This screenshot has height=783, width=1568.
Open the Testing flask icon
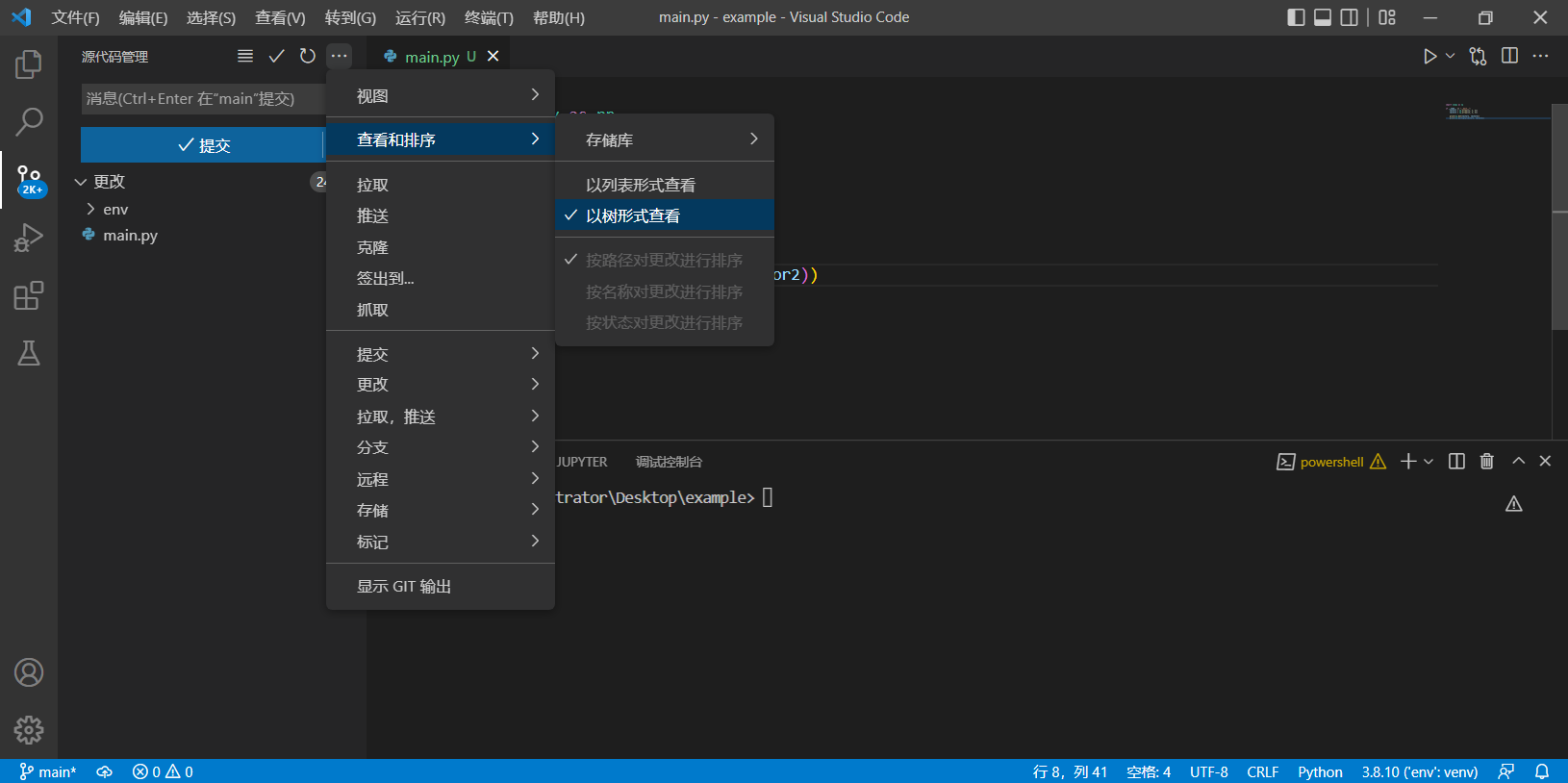click(x=29, y=353)
